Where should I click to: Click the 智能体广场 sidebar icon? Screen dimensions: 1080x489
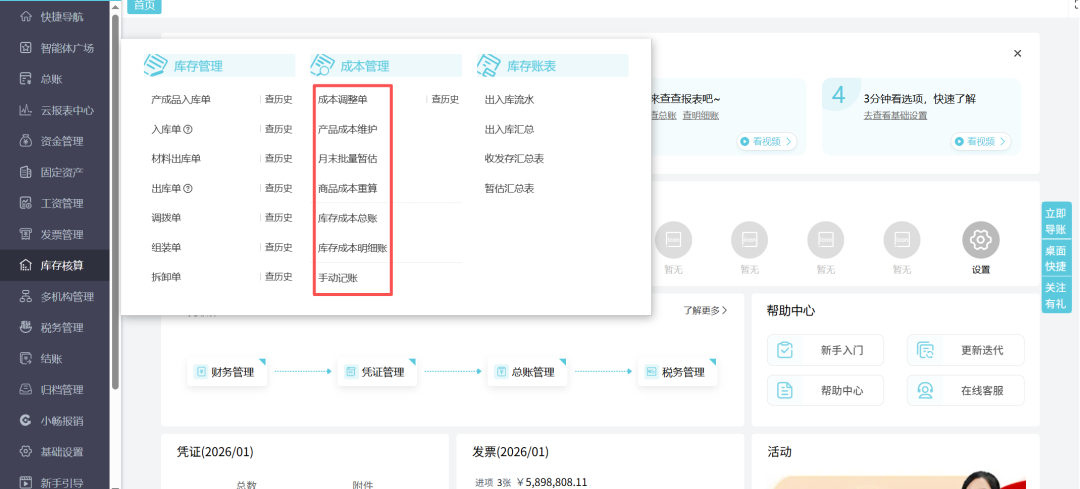(x=25, y=48)
